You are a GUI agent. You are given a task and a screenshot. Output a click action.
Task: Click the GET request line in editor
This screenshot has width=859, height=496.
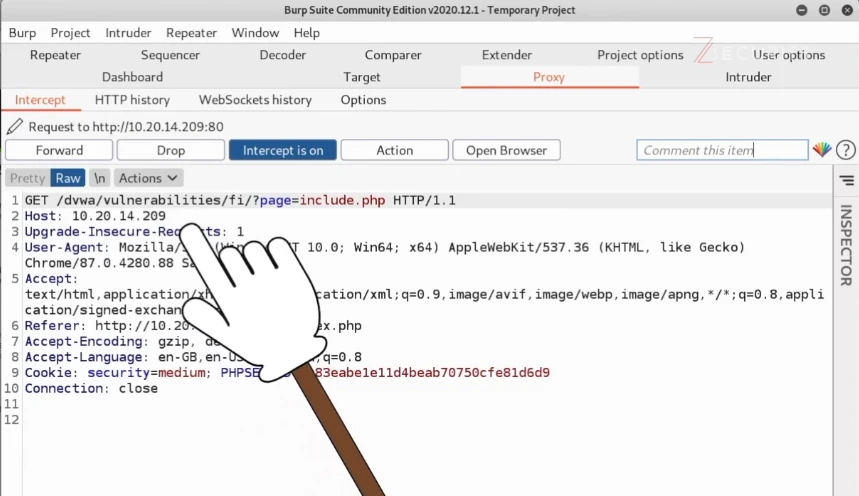click(x=240, y=200)
